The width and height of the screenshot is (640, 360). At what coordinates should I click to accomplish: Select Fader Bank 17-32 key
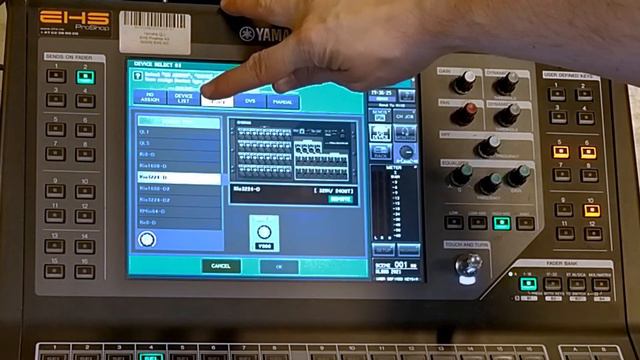pos(553,284)
